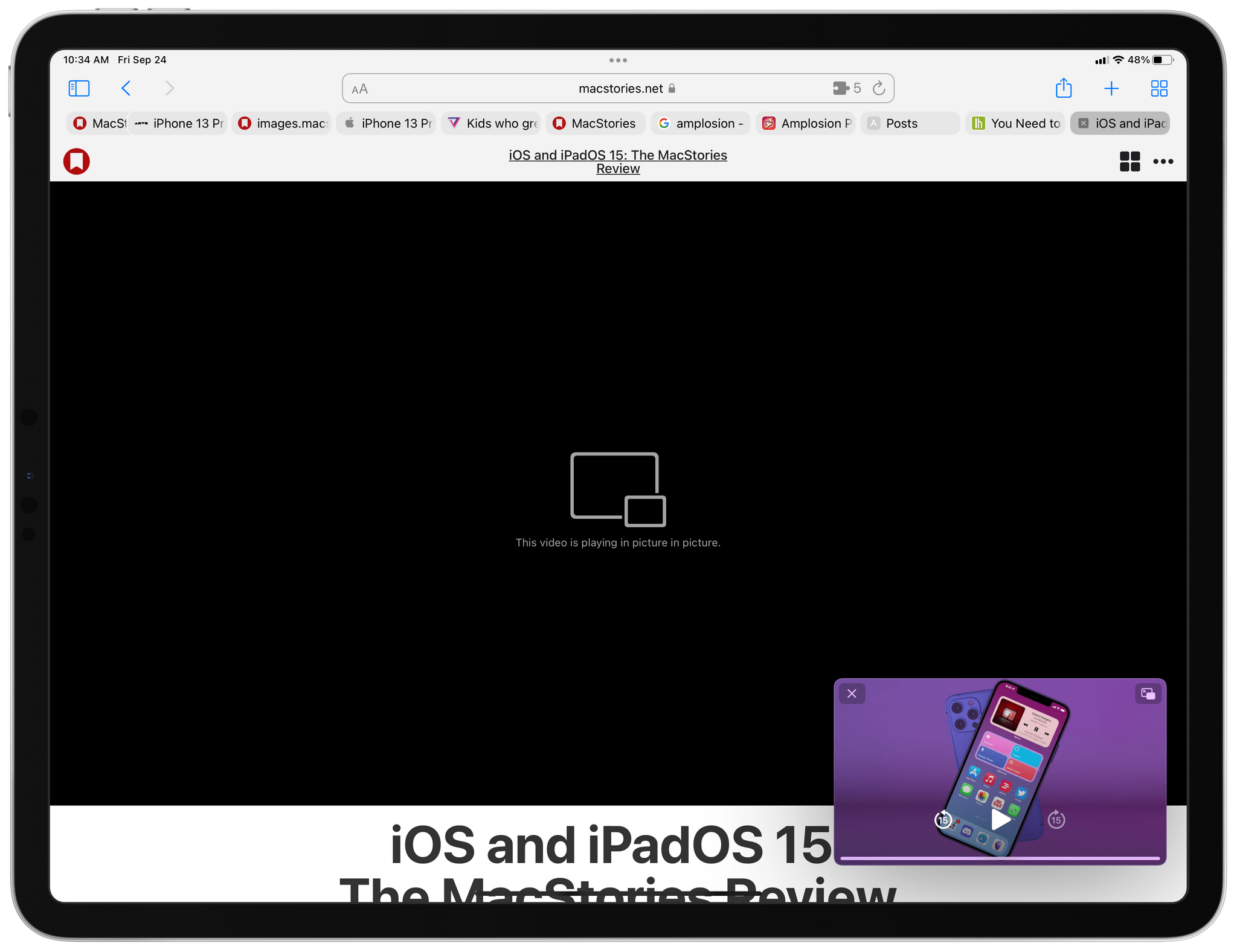This screenshot has width=1237, height=952.
Task: Play the picture in picture video
Action: tap(1000, 820)
